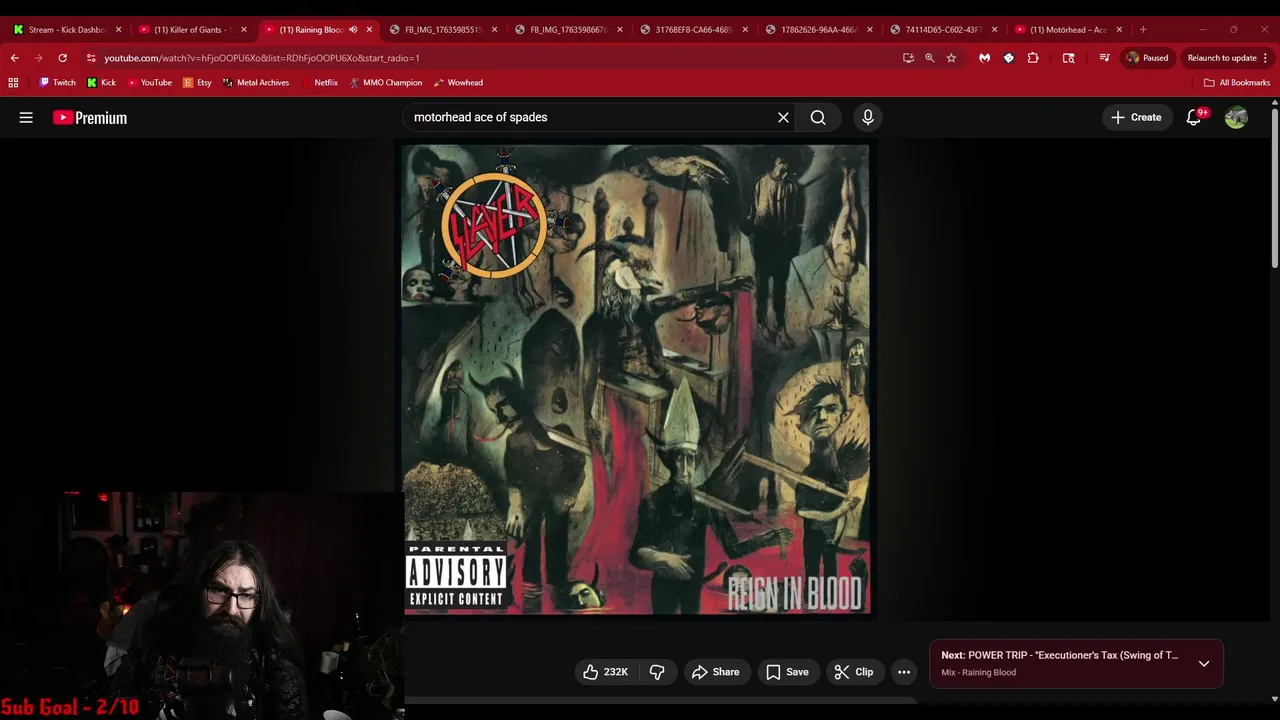This screenshot has width=1280, height=720.
Task: Expand the Next up queue chevron
Action: (1204, 664)
